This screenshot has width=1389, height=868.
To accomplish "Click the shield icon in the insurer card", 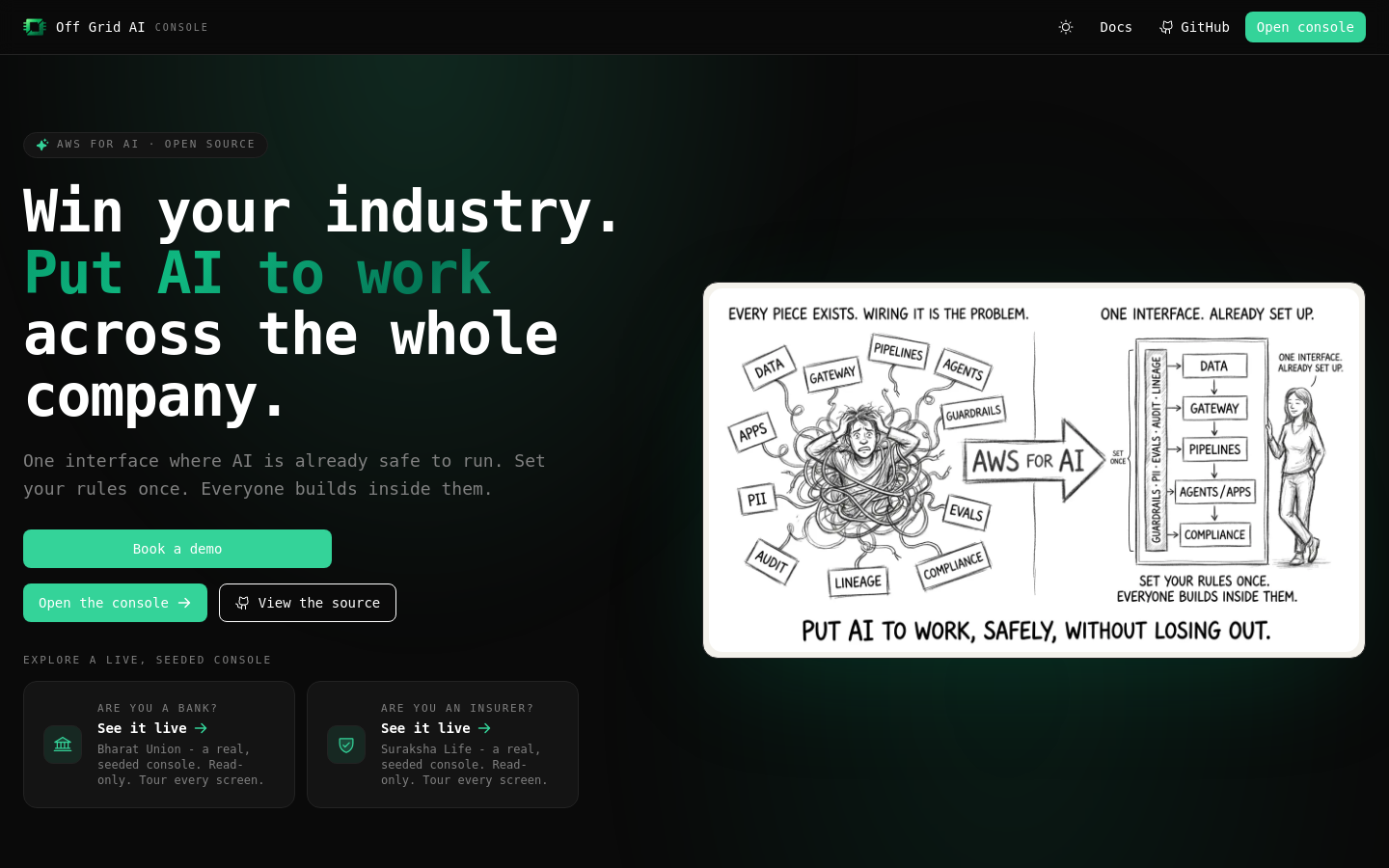I will (346, 745).
